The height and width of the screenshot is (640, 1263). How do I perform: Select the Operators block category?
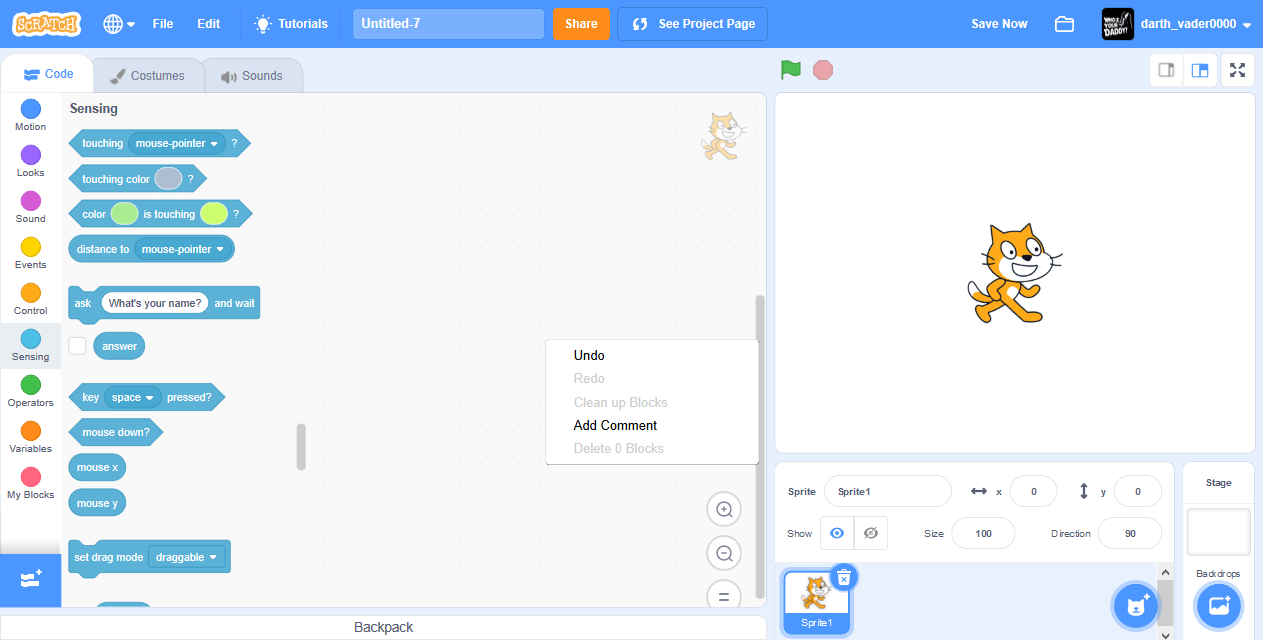pyautogui.click(x=31, y=391)
